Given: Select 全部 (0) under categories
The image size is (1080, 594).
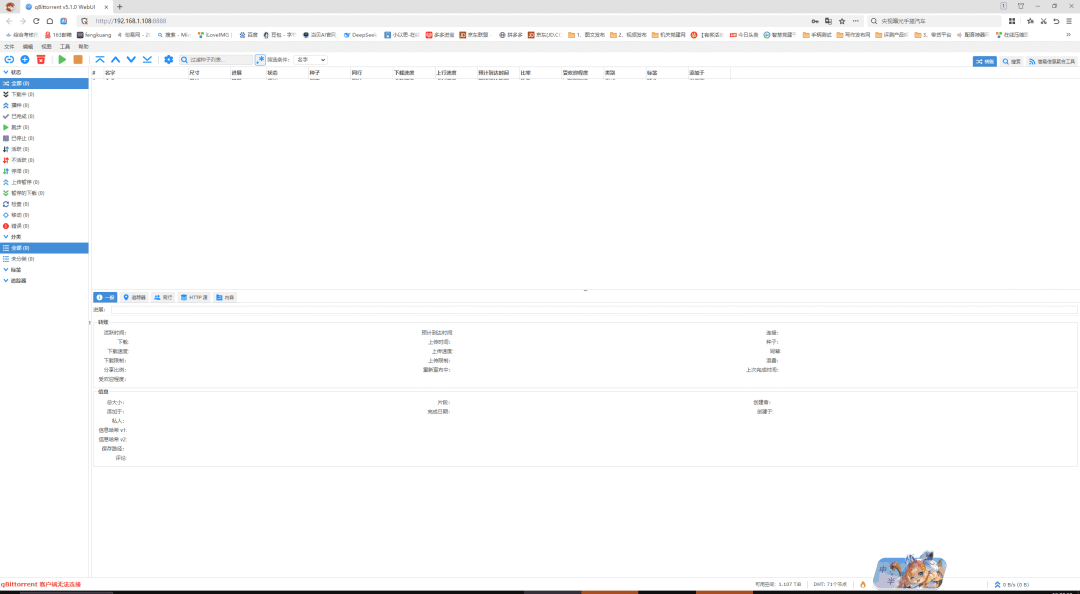Looking at the screenshot, I should point(44,248).
